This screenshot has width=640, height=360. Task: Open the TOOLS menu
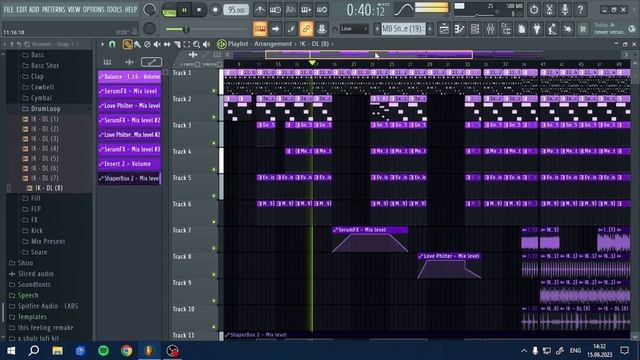coord(114,9)
